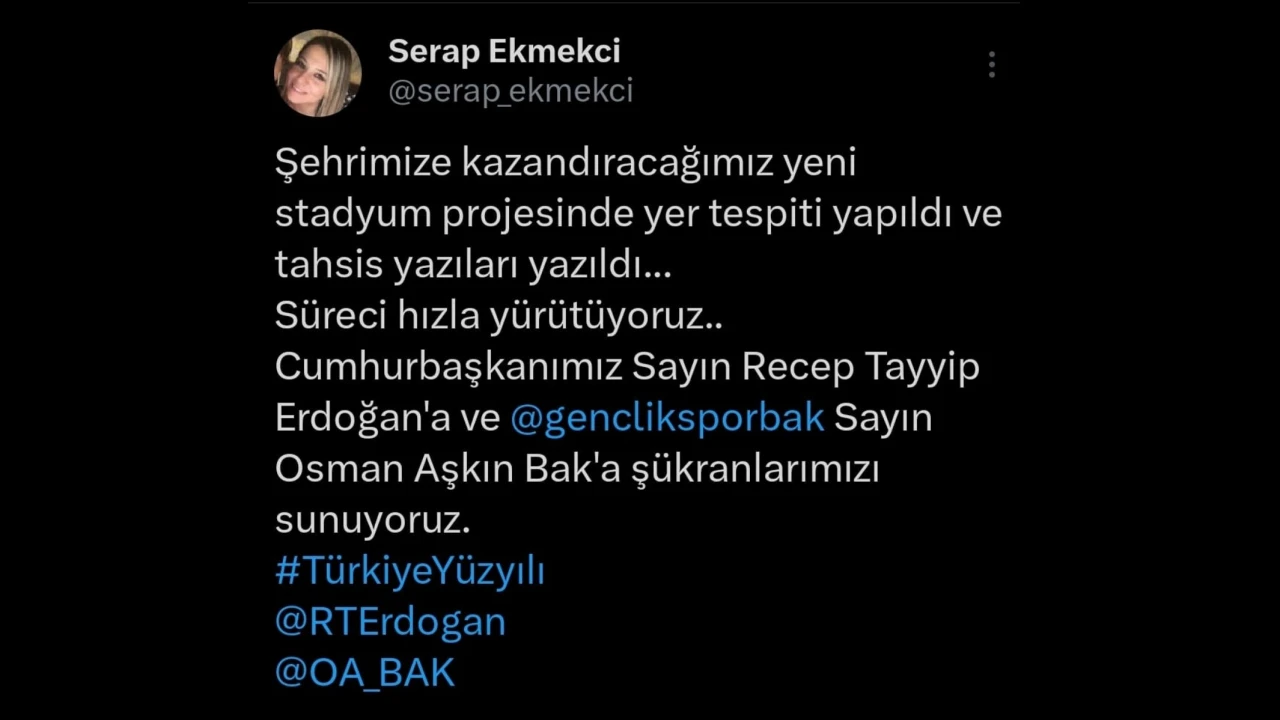Open the @serap_ekmekci handle link
1280x720 pixels.
click(510, 91)
